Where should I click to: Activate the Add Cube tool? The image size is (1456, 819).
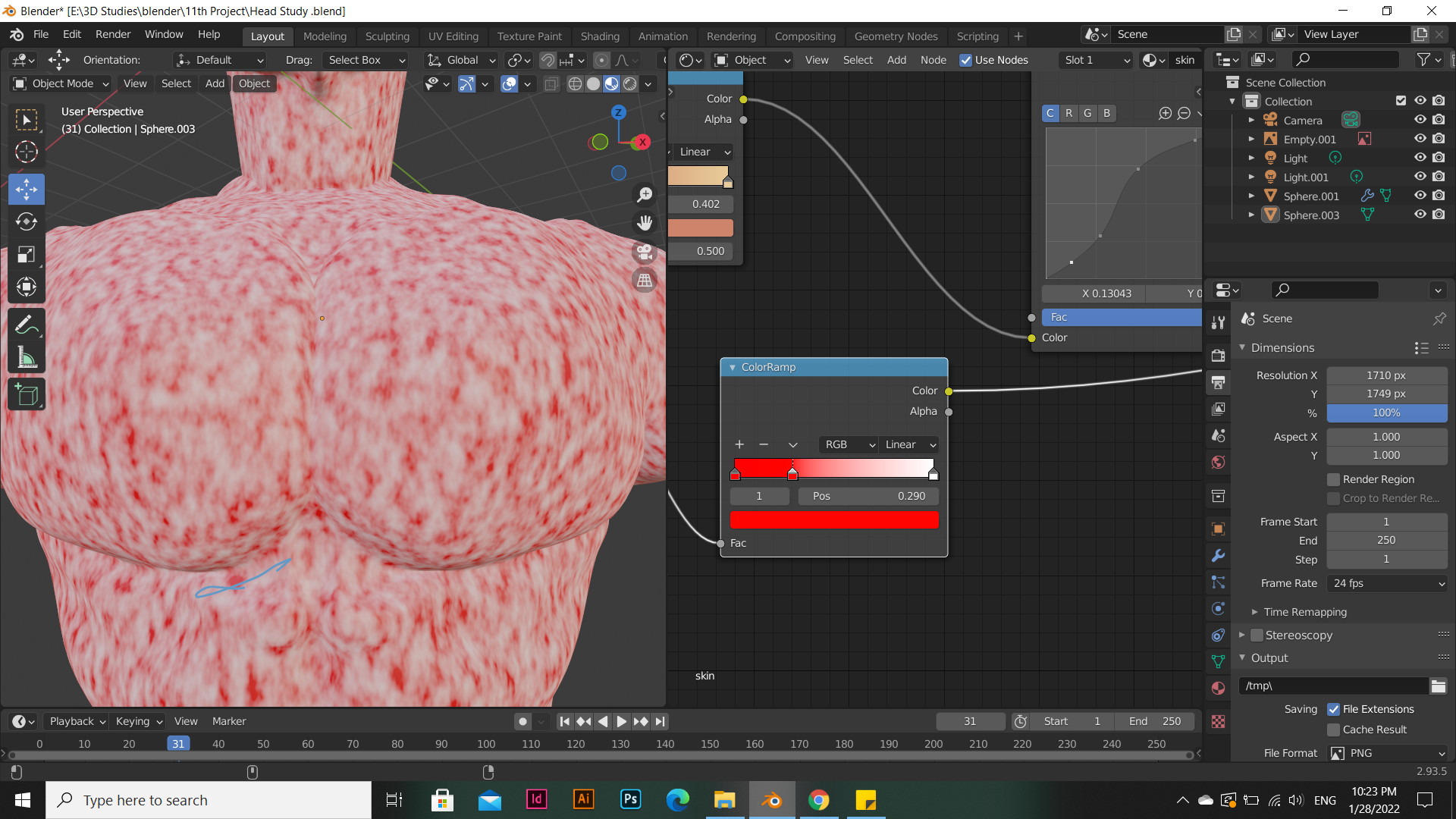click(x=27, y=395)
